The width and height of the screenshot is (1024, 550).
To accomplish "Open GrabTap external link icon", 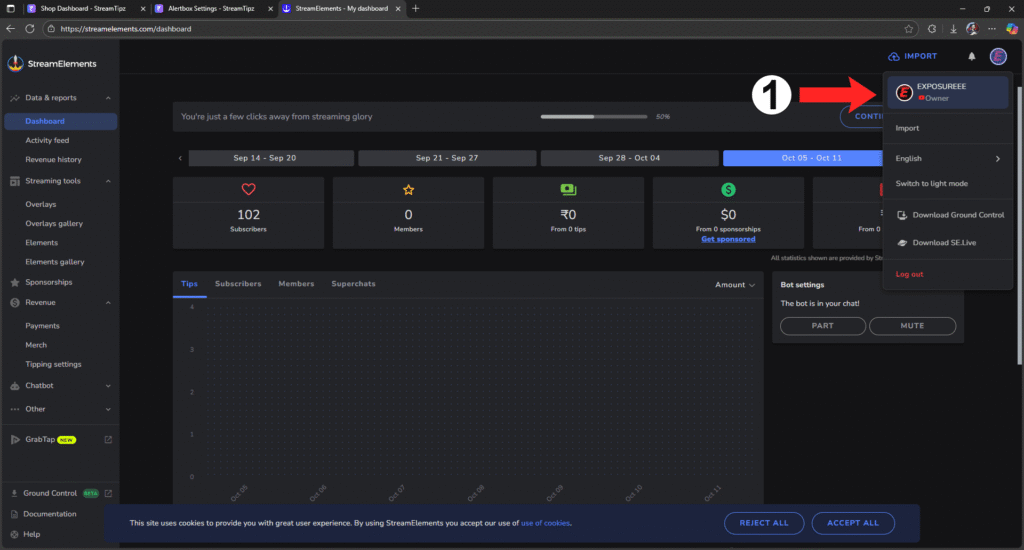I will [x=108, y=439].
